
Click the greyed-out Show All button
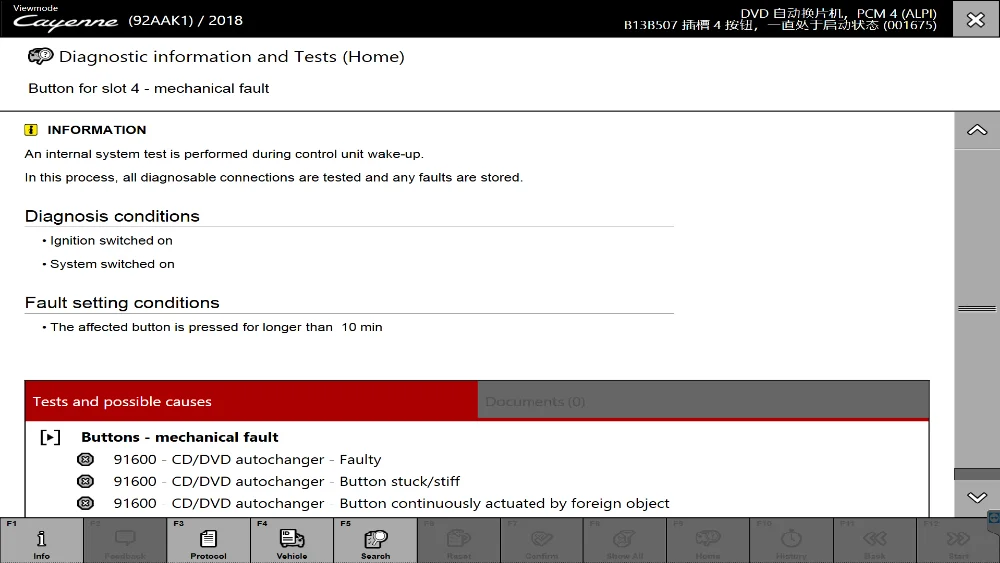click(x=625, y=540)
